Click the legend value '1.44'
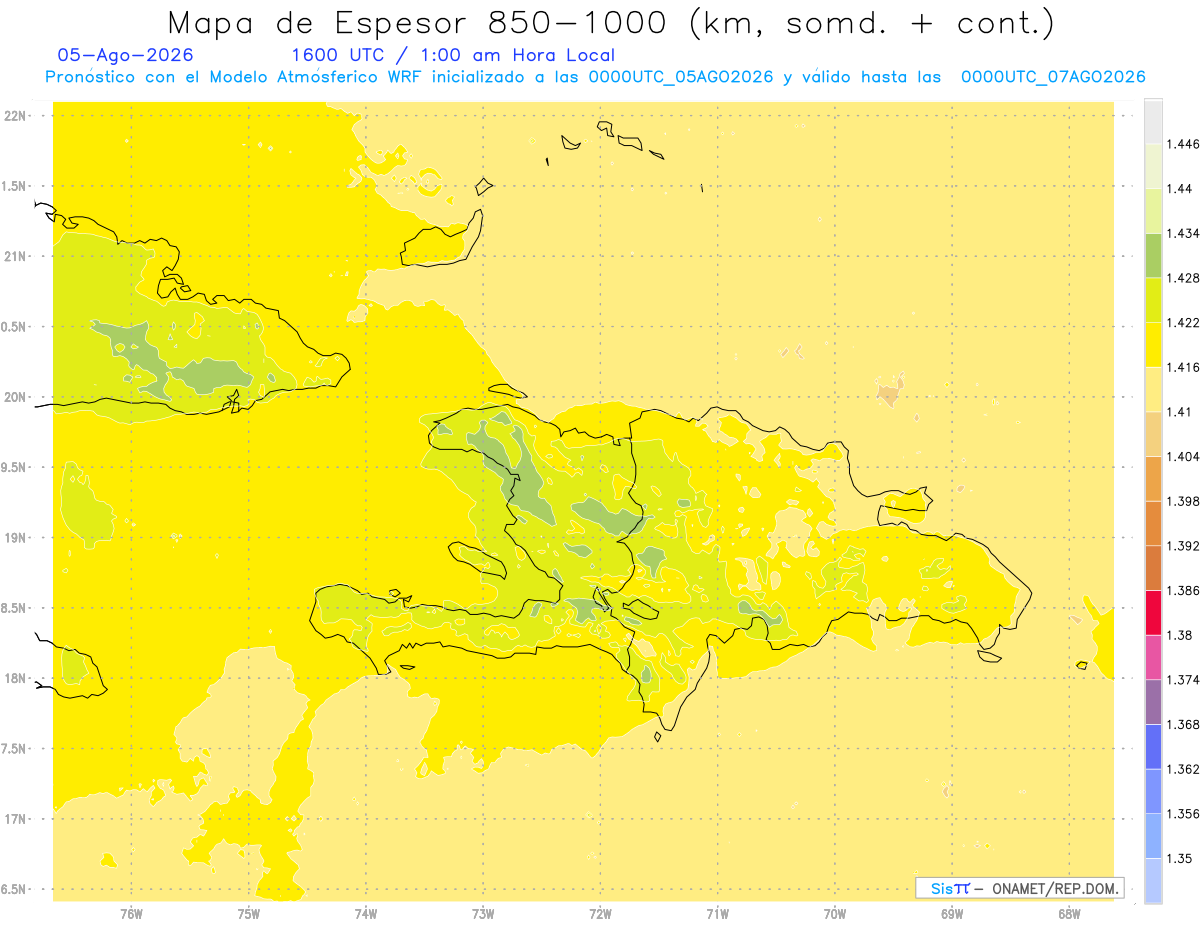 (1180, 189)
